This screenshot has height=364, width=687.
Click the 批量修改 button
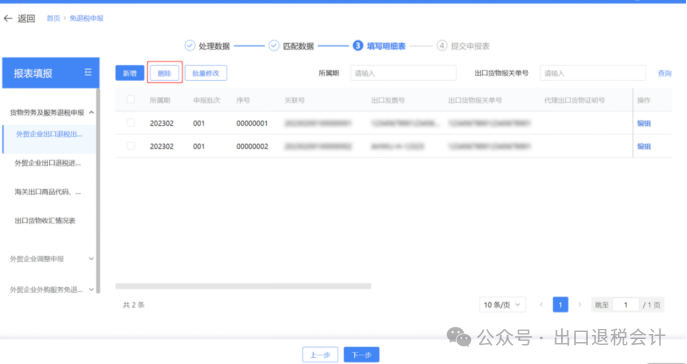(x=206, y=73)
